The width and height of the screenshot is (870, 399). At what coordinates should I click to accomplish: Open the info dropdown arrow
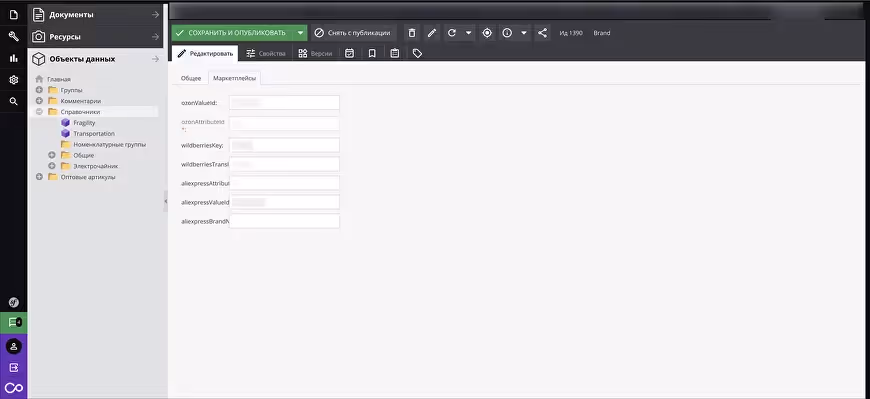pos(523,33)
